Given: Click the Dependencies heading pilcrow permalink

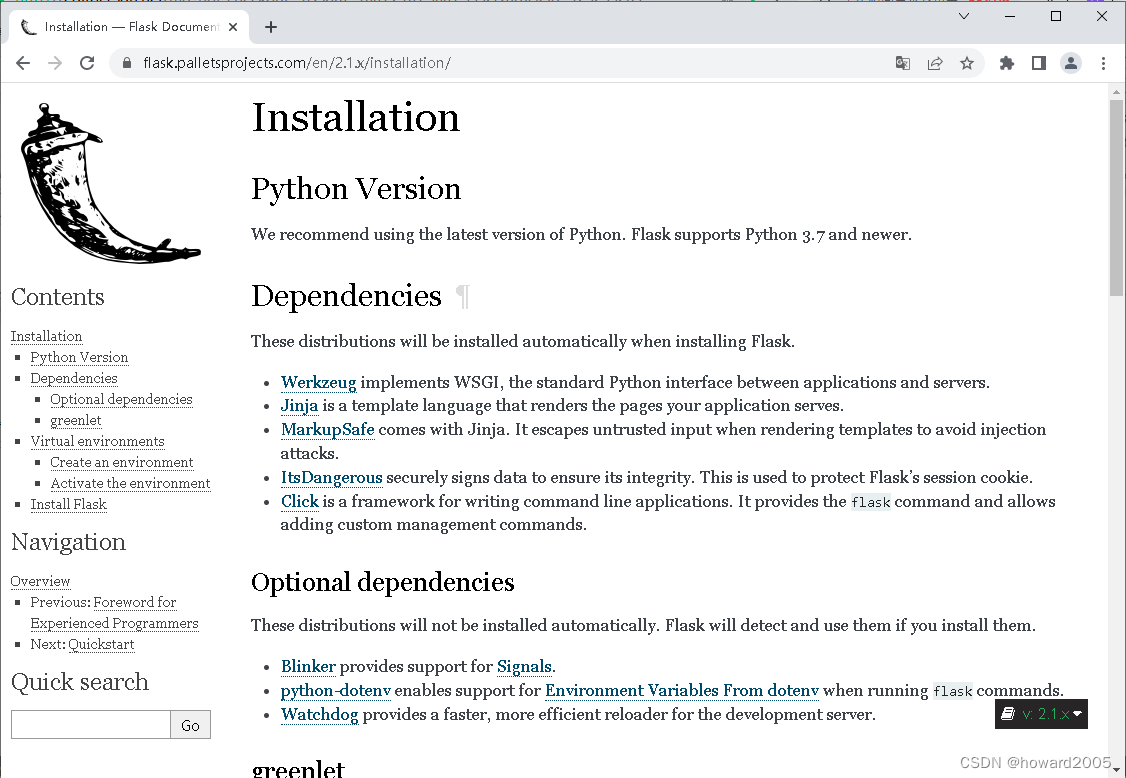Looking at the screenshot, I should tap(463, 297).
